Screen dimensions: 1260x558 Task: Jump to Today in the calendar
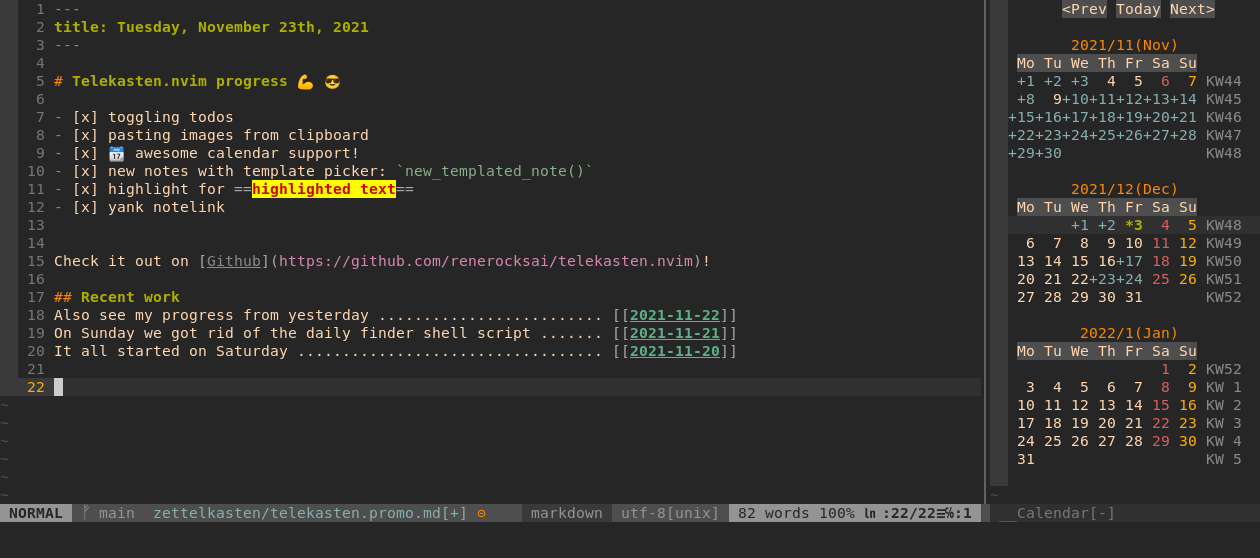click(1138, 9)
